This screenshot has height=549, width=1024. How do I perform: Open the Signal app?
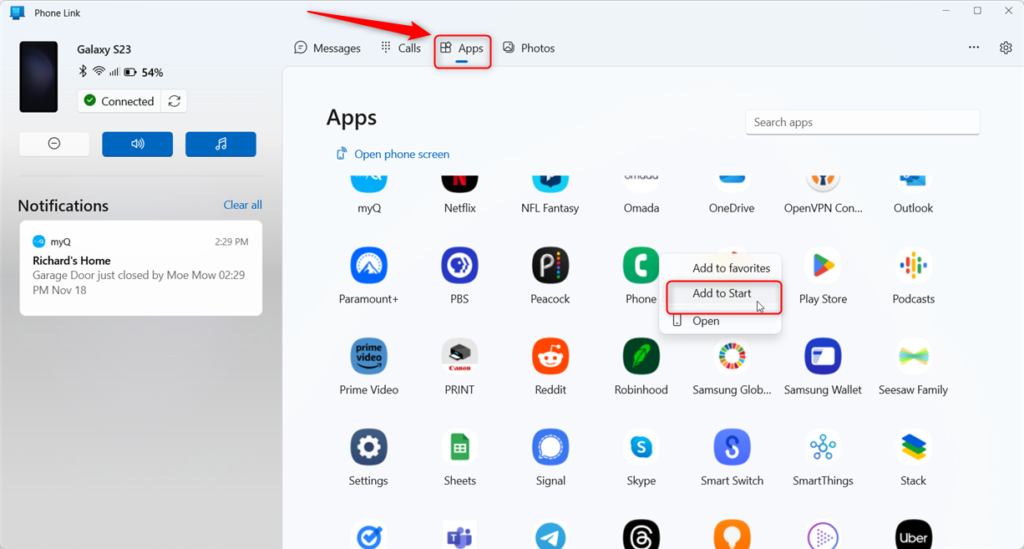pyautogui.click(x=550, y=447)
